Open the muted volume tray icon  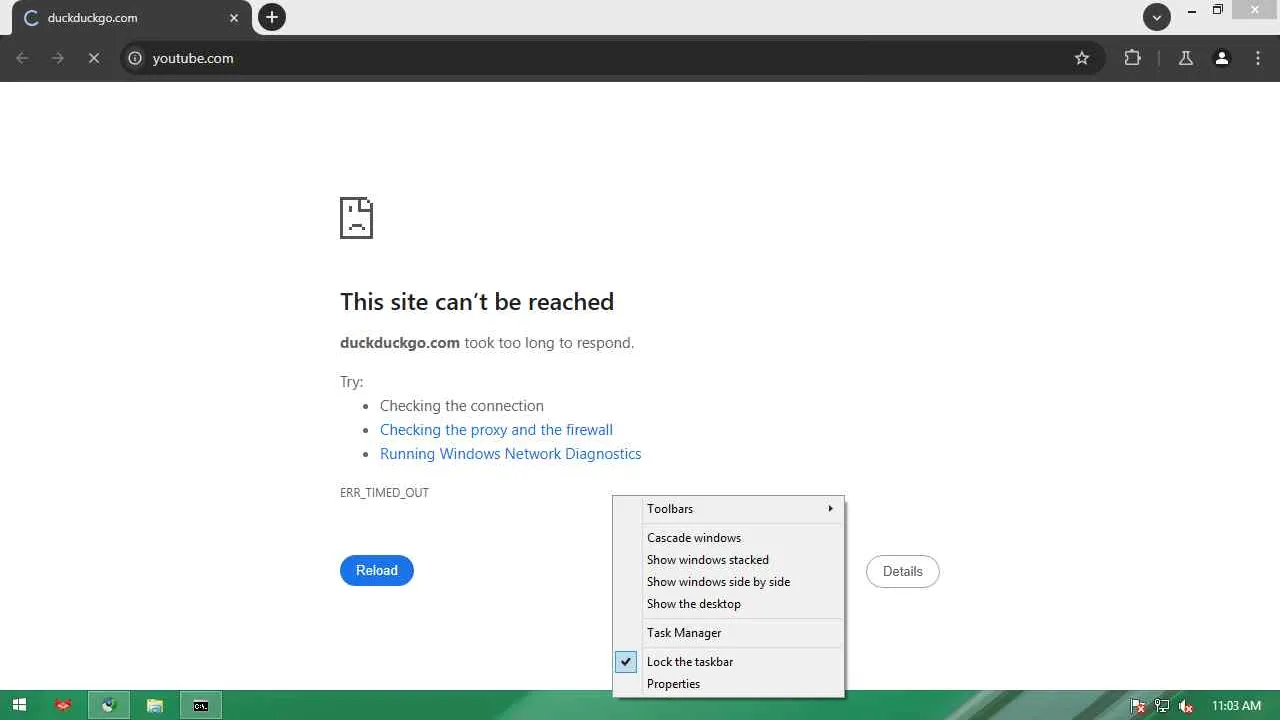1186,706
